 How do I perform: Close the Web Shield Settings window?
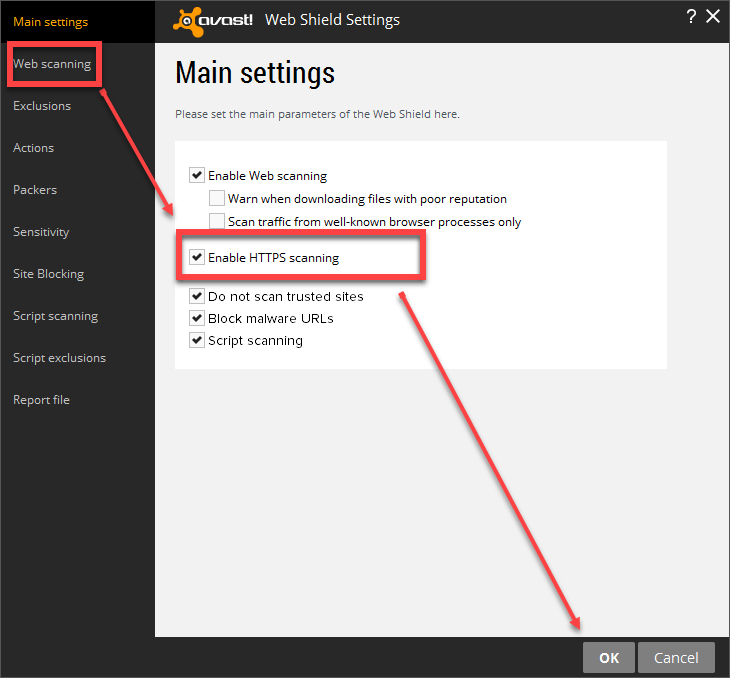pos(713,16)
